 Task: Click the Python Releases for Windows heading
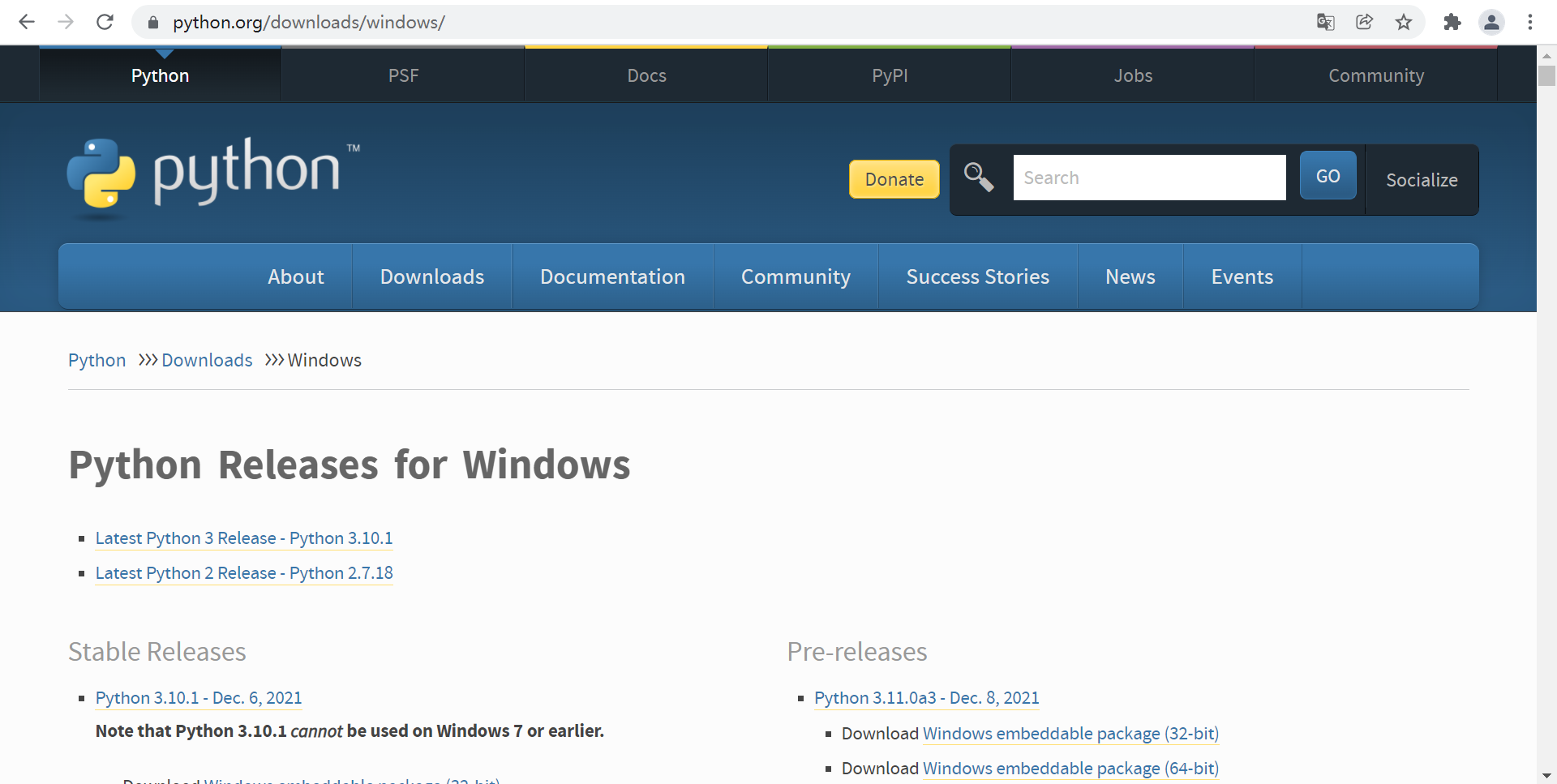pos(350,465)
